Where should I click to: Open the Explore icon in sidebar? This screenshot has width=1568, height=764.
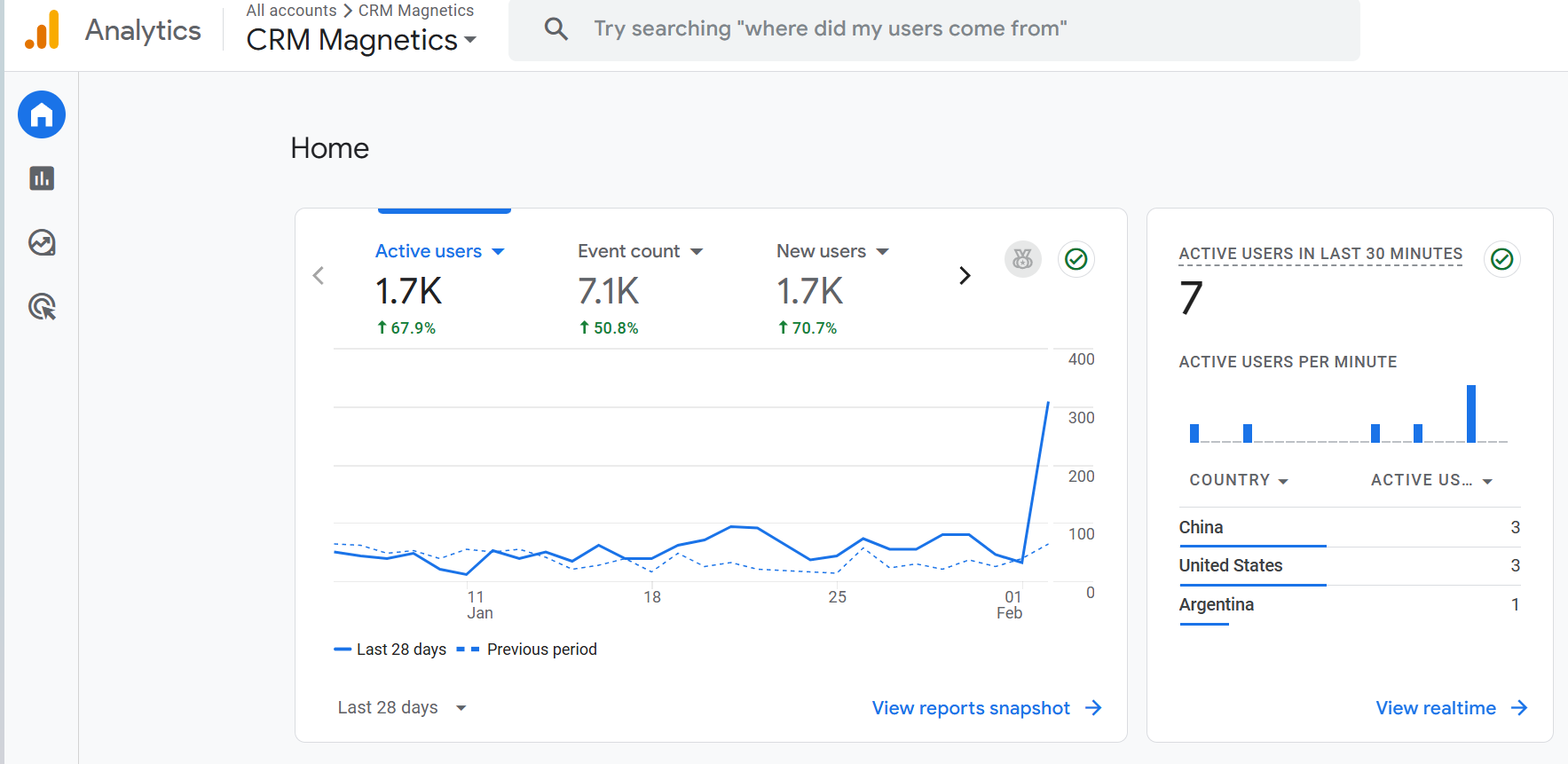[42, 242]
